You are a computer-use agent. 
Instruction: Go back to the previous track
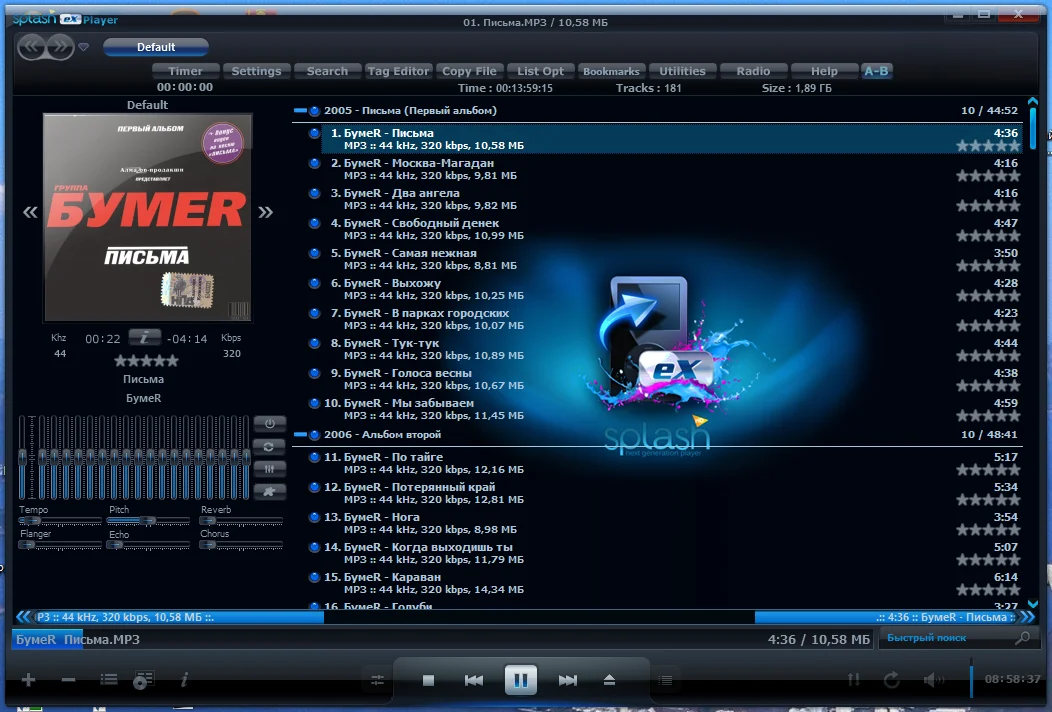(474, 680)
